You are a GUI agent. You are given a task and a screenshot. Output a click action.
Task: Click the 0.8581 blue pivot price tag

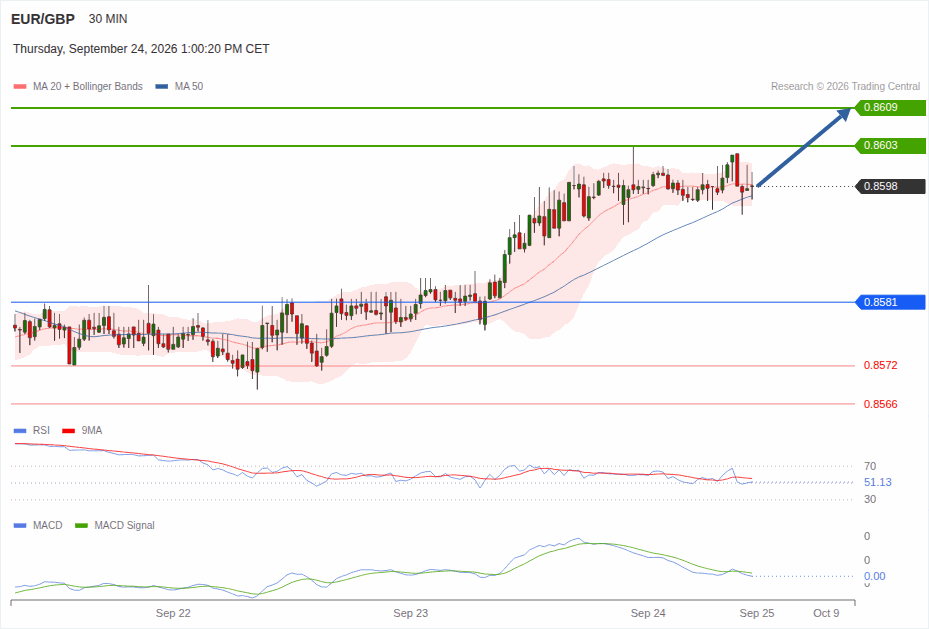(890, 302)
